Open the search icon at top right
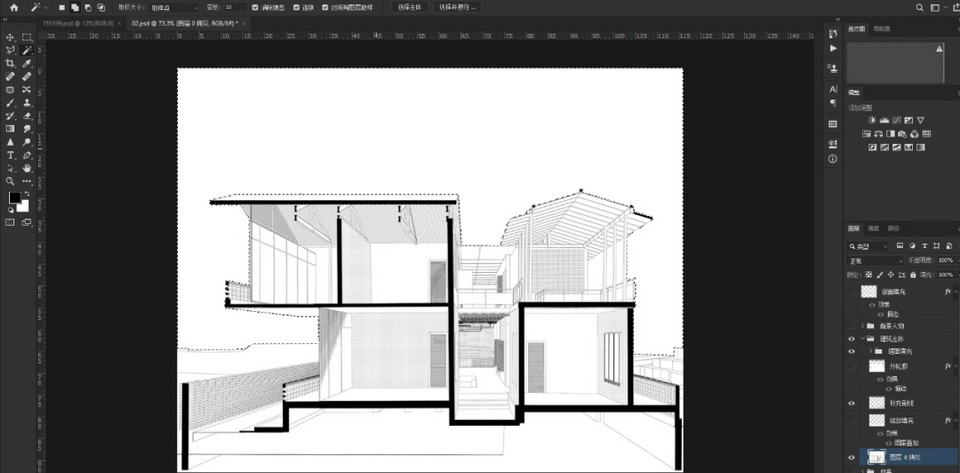960x473 pixels. click(x=920, y=7)
